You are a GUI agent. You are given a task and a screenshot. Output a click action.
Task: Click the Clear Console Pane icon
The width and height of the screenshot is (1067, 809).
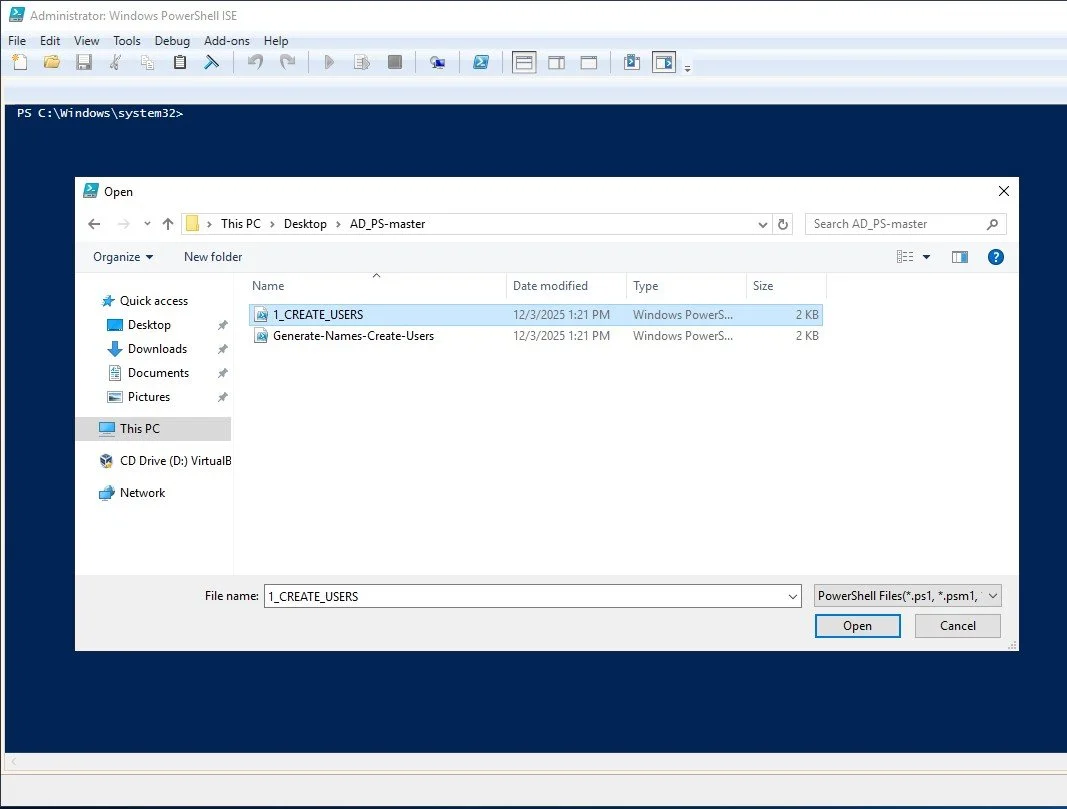212,63
